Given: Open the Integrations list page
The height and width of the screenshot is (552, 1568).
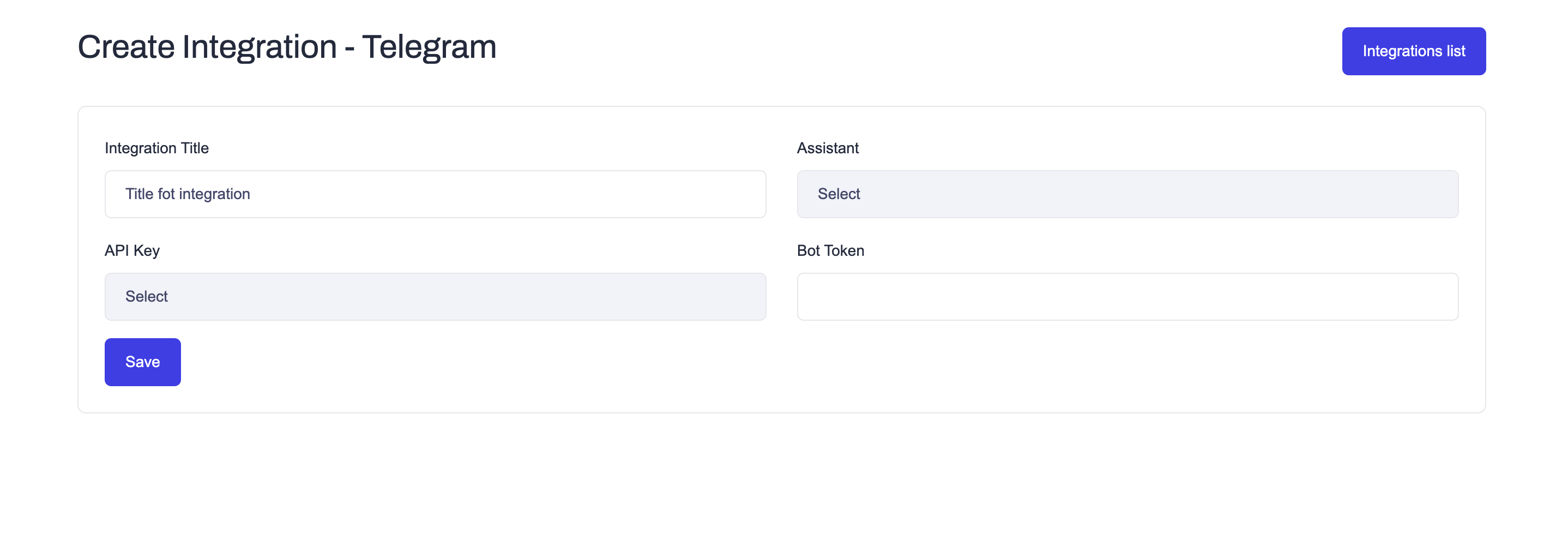Looking at the screenshot, I should 1413,51.
